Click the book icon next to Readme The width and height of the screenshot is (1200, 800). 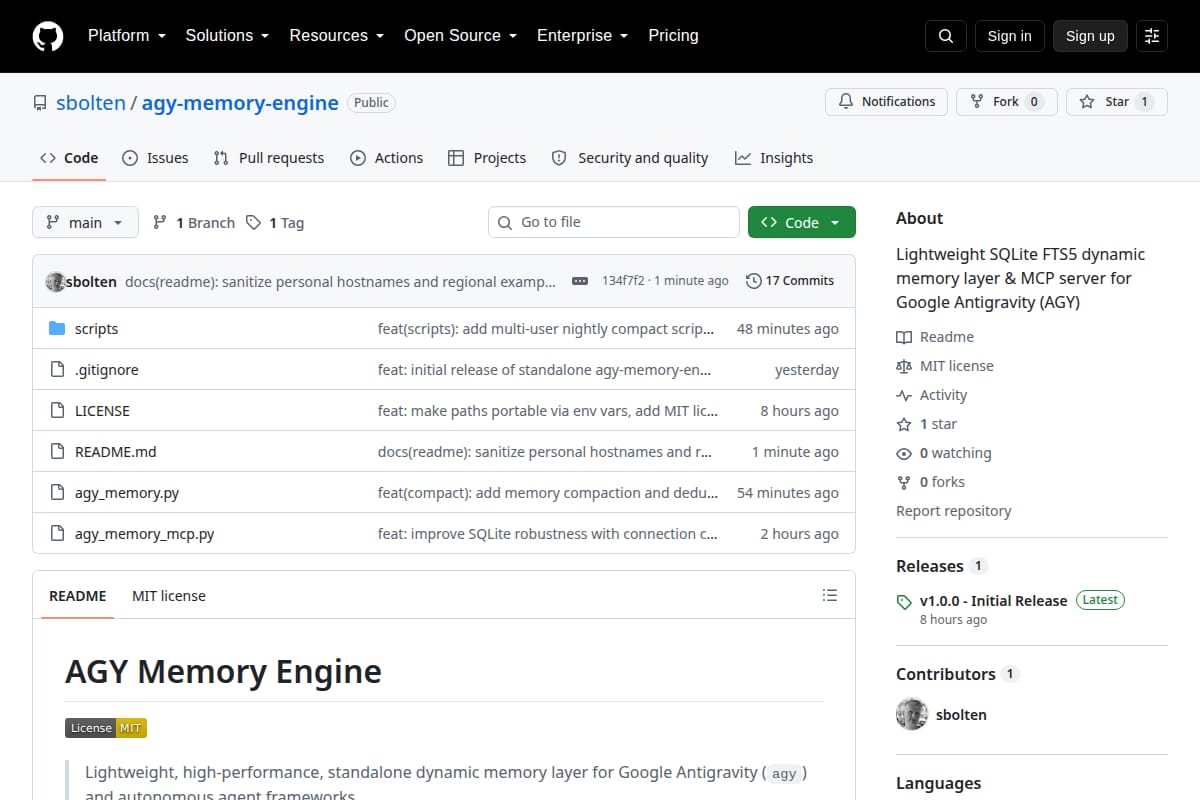(x=904, y=338)
